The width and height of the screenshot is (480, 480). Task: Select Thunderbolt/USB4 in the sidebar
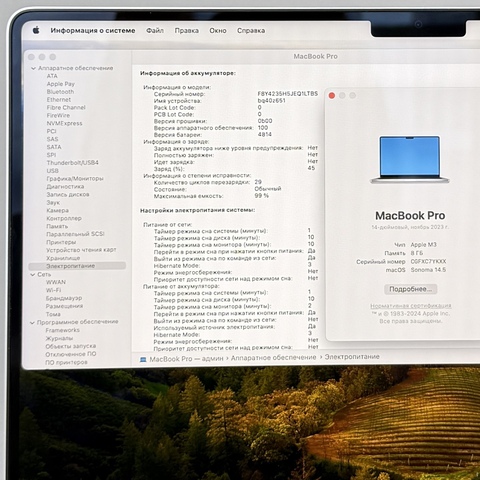point(73,163)
